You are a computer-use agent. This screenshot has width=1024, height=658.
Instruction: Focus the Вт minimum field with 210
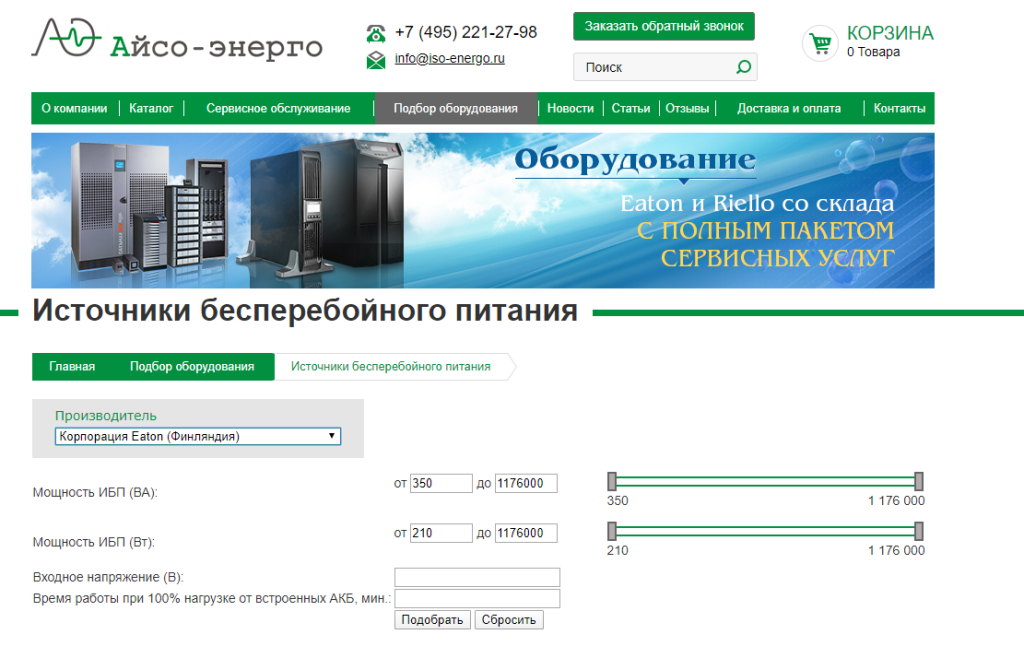[x=441, y=533]
